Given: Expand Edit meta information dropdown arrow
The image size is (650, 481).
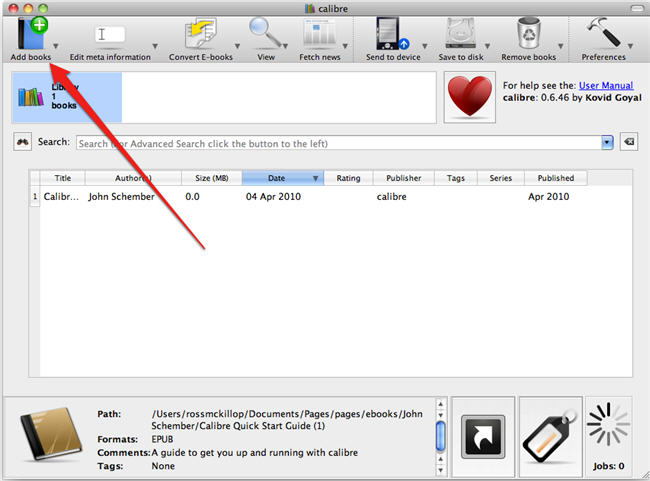Looking at the screenshot, I should pos(155,46).
